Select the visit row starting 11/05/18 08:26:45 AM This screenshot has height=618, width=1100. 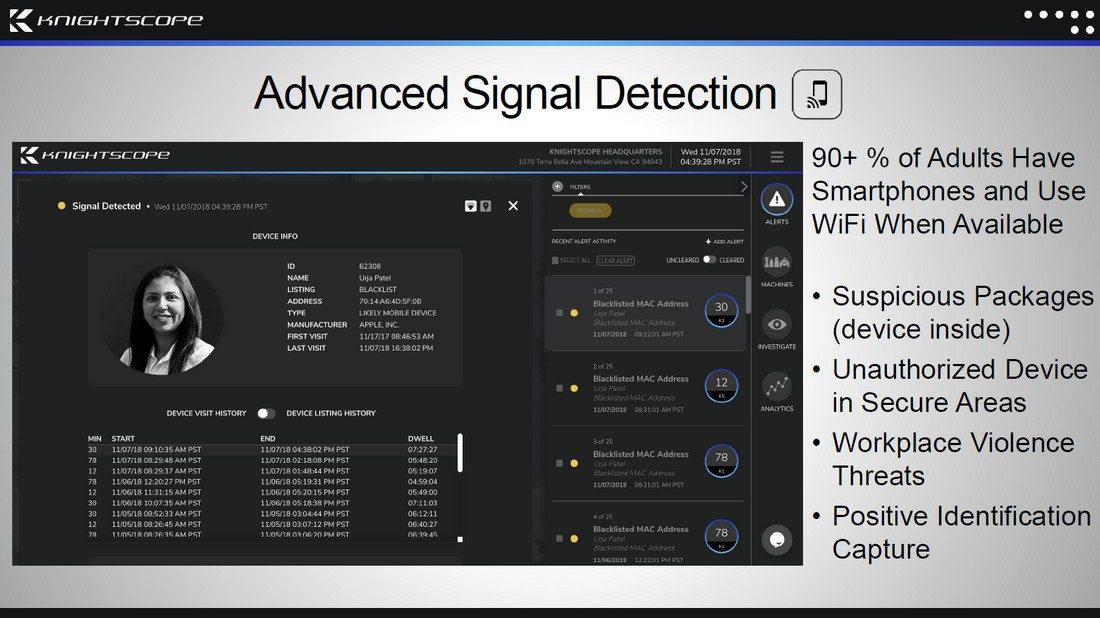(x=271, y=525)
